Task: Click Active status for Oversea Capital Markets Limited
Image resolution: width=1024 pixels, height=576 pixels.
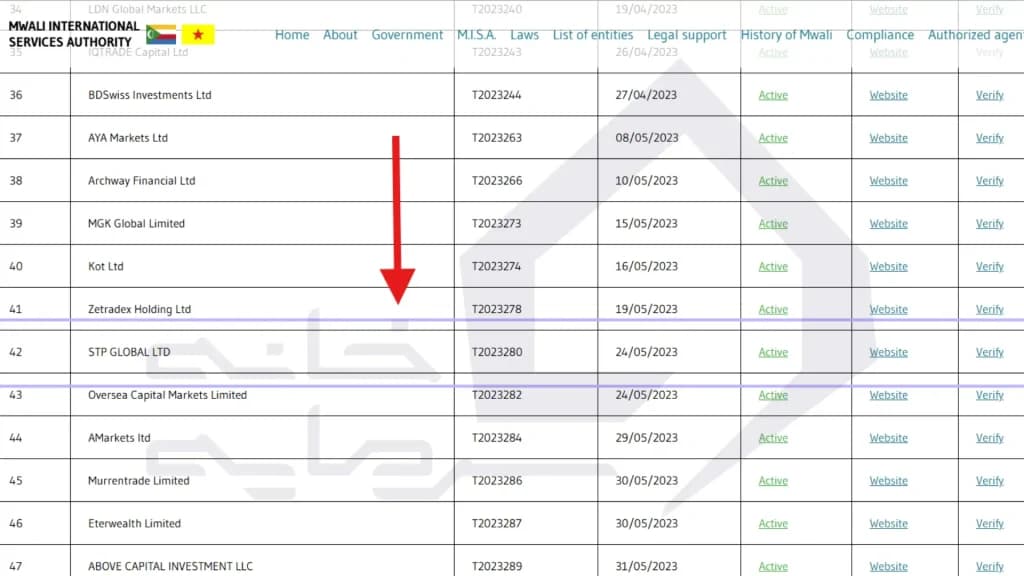Action: (773, 396)
